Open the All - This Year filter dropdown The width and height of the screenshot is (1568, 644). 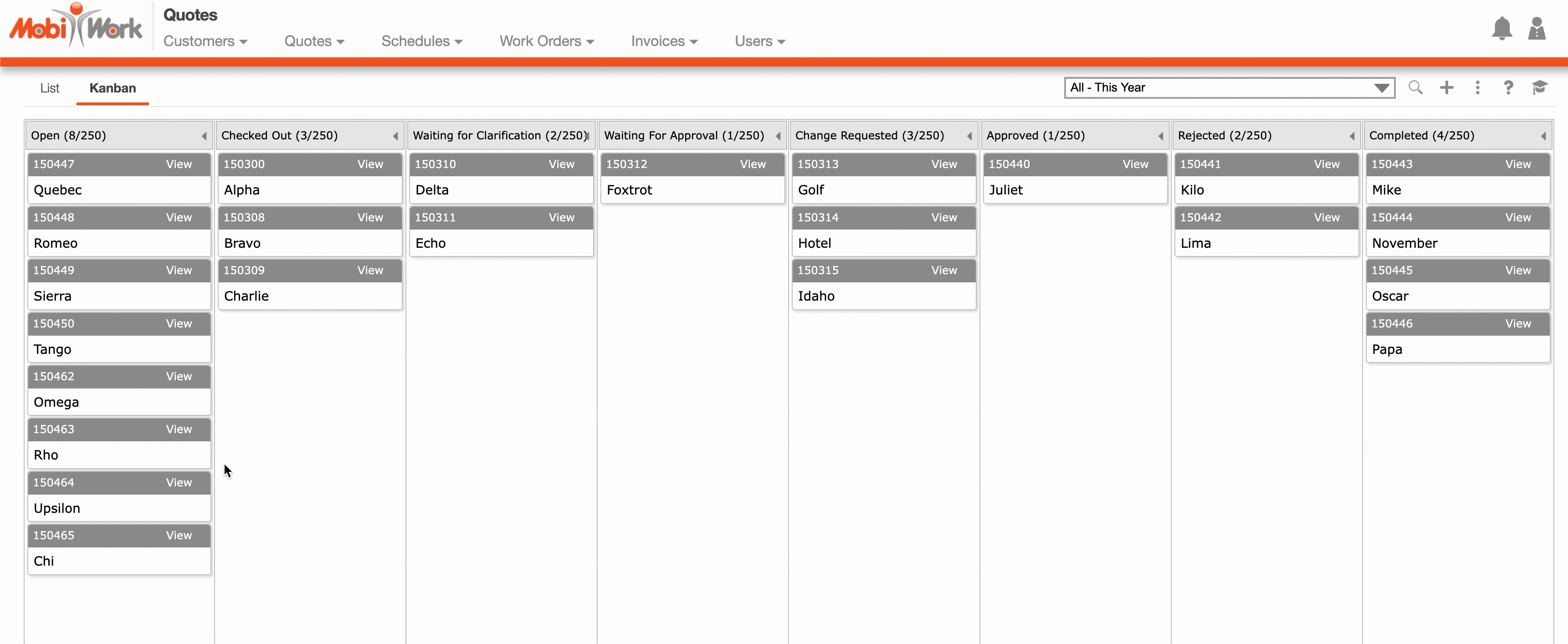(1229, 87)
